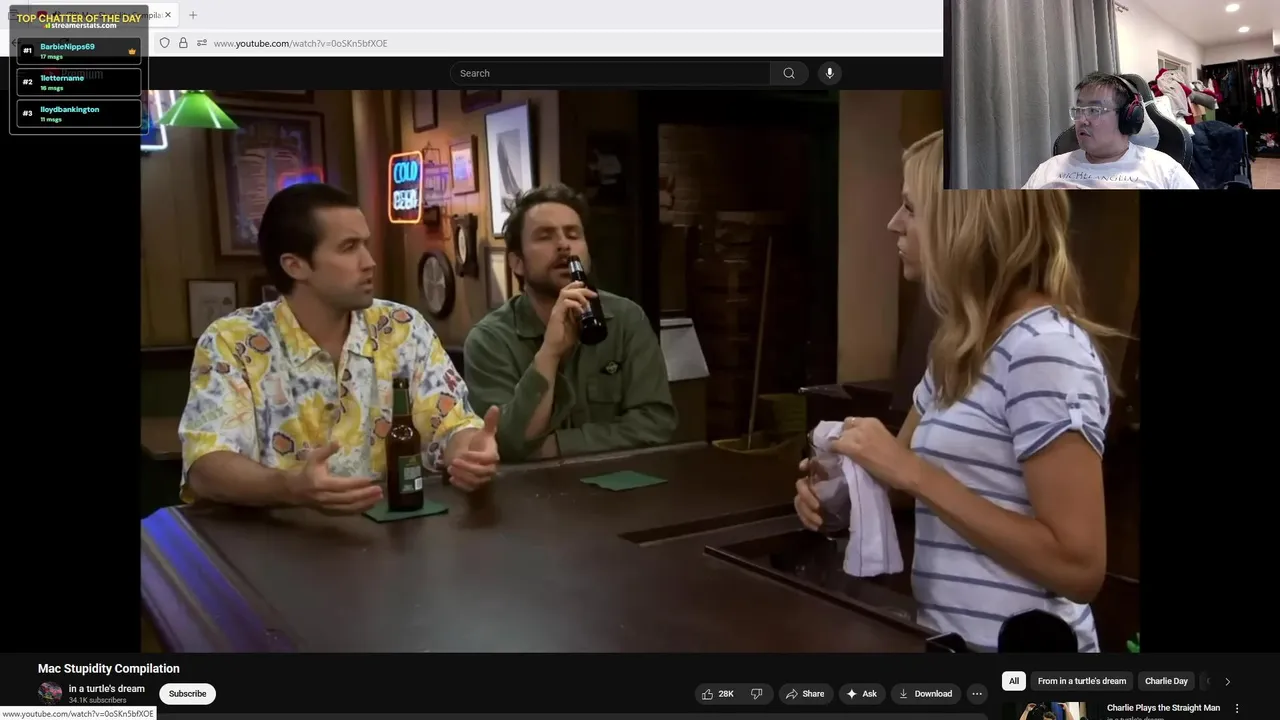Image resolution: width=1280 pixels, height=720 pixels.
Task: Dislike the video
Action: (757, 694)
